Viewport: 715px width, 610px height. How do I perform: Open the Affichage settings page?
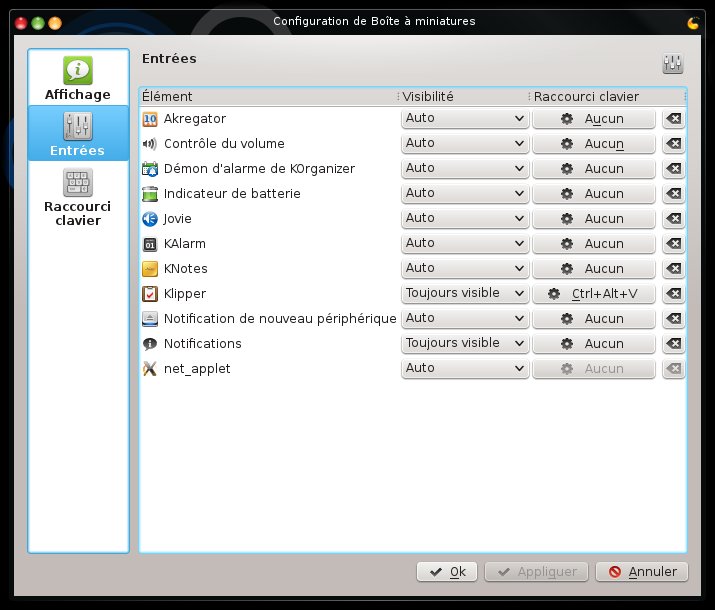pos(78,78)
